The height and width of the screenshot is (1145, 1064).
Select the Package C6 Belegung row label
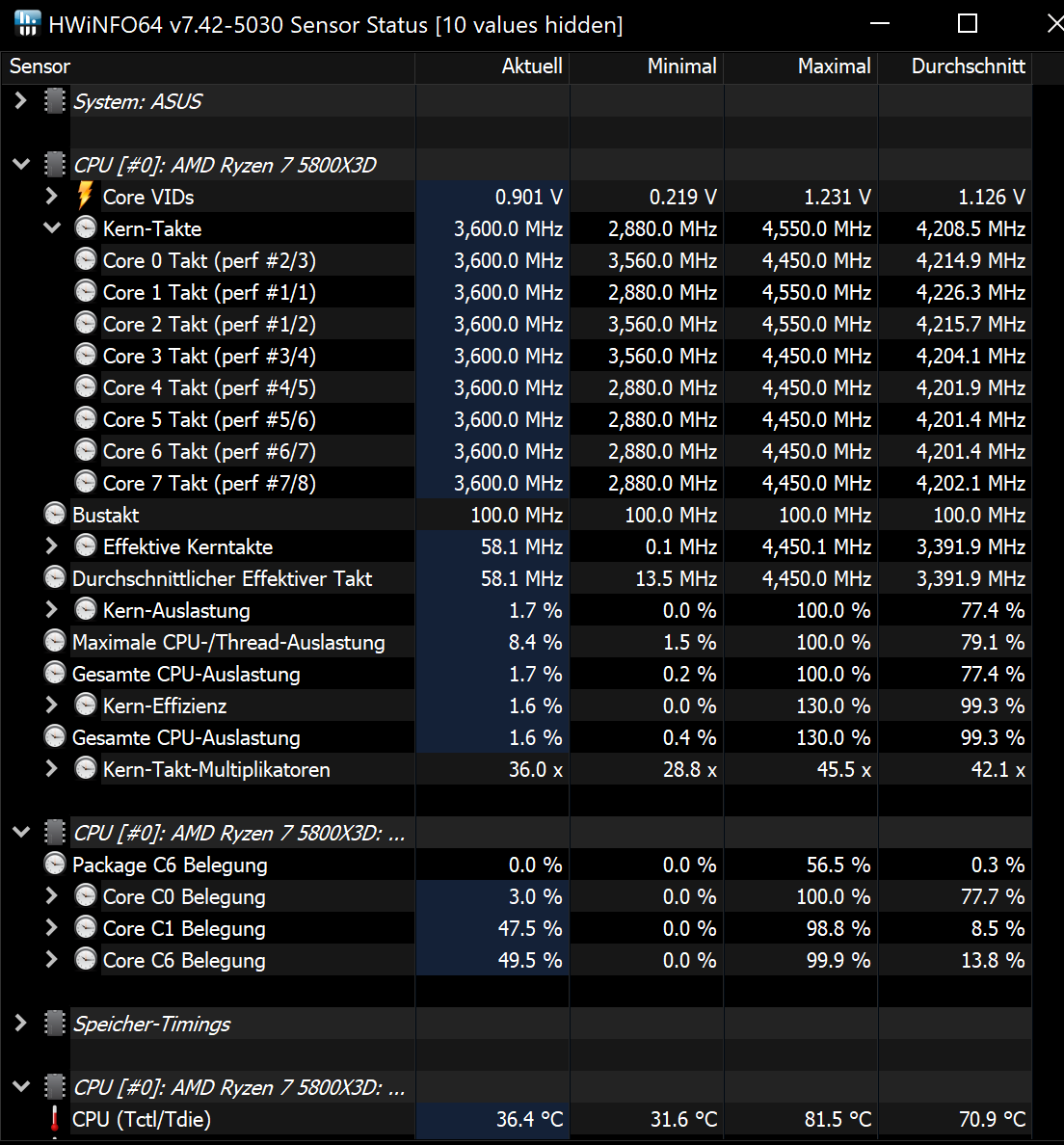[170, 865]
